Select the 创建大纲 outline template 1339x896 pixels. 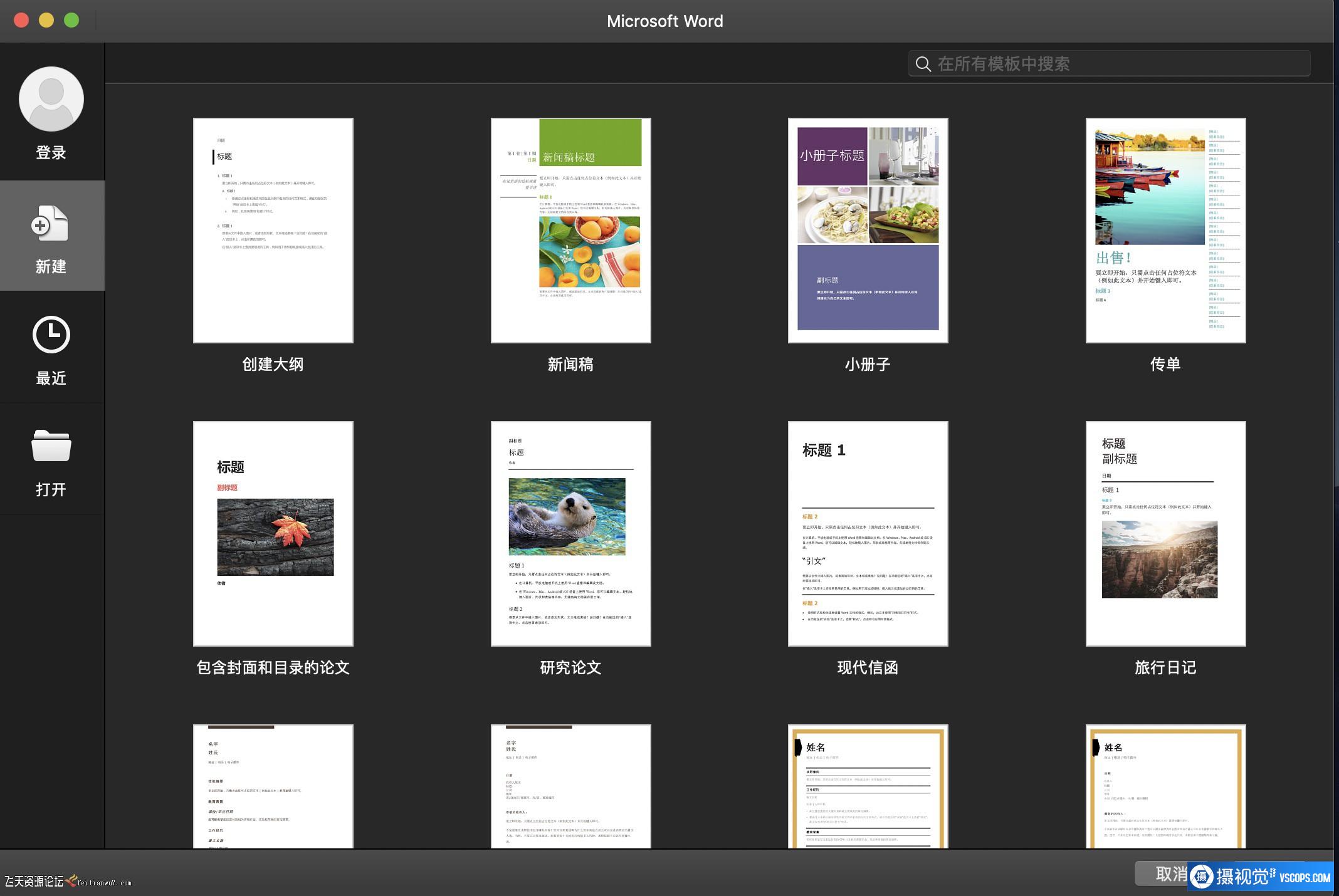click(x=273, y=231)
